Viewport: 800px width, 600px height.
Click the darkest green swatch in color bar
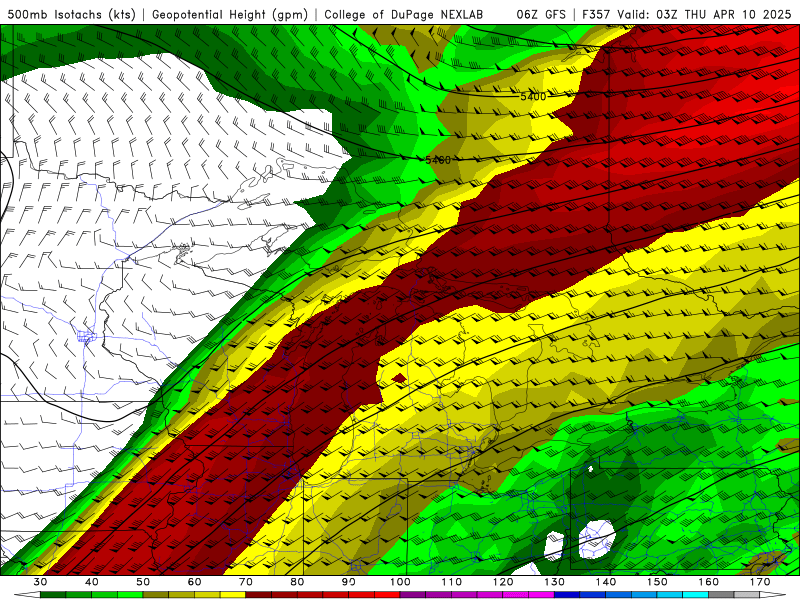point(53,595)
